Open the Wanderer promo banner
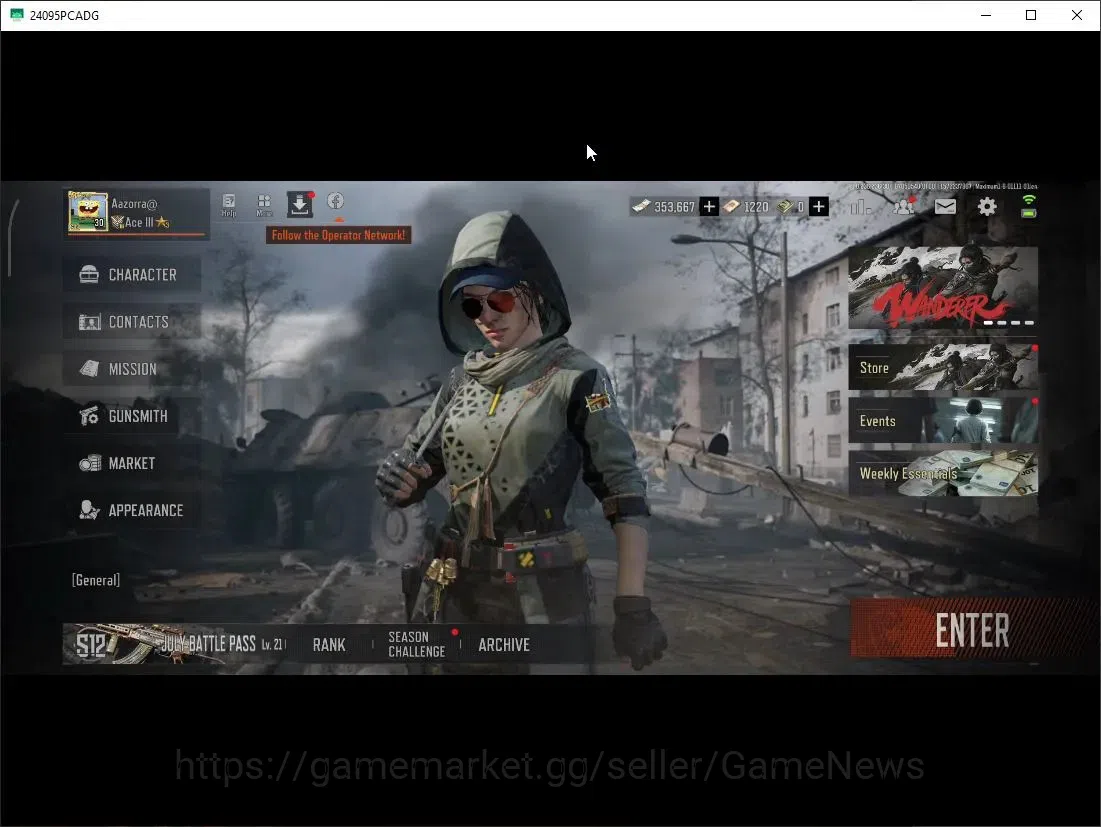The image size is (1101, 827). pyautogui.click(x=943, y=288)
